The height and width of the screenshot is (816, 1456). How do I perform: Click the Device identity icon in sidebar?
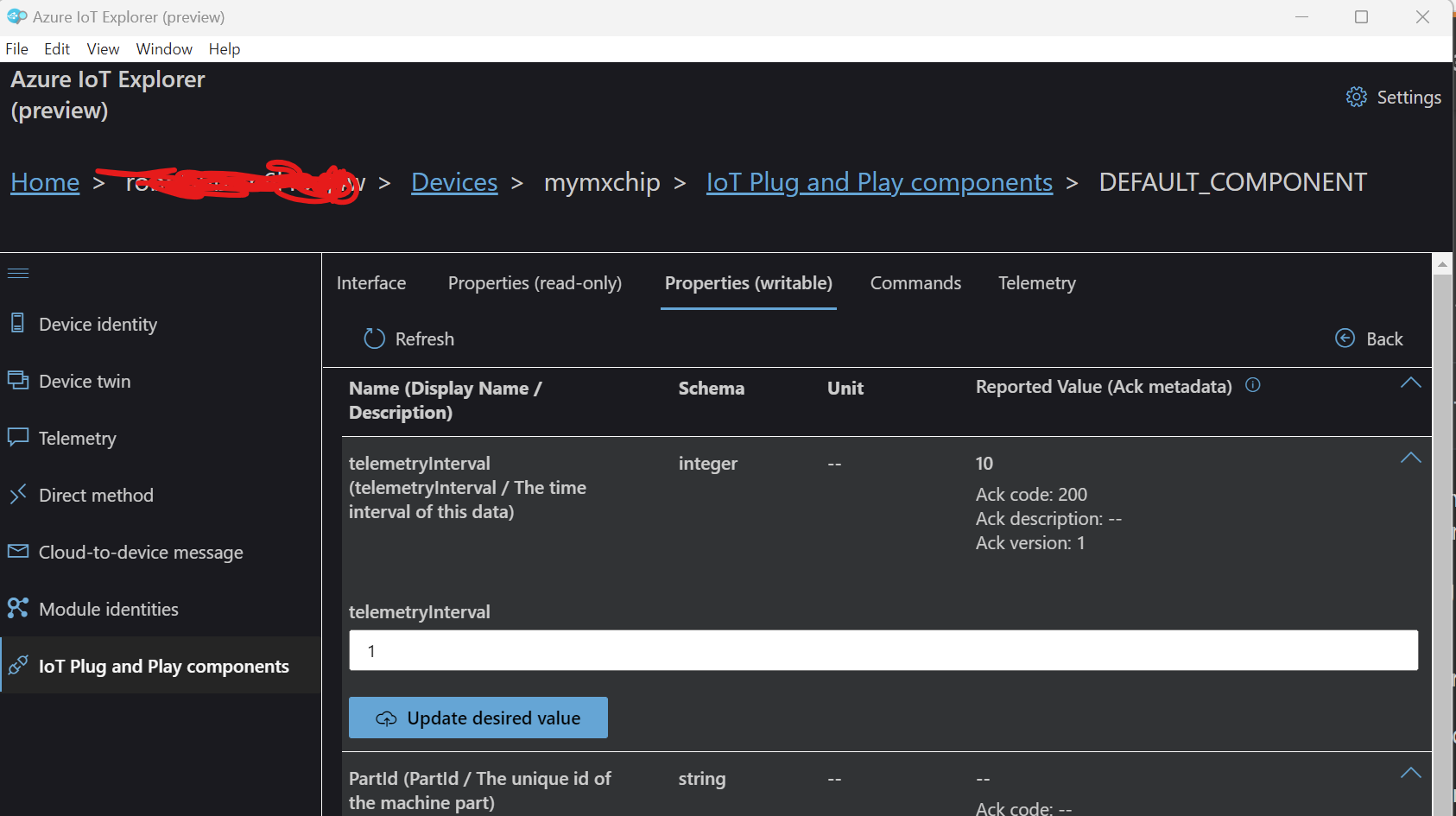(17, 323)
